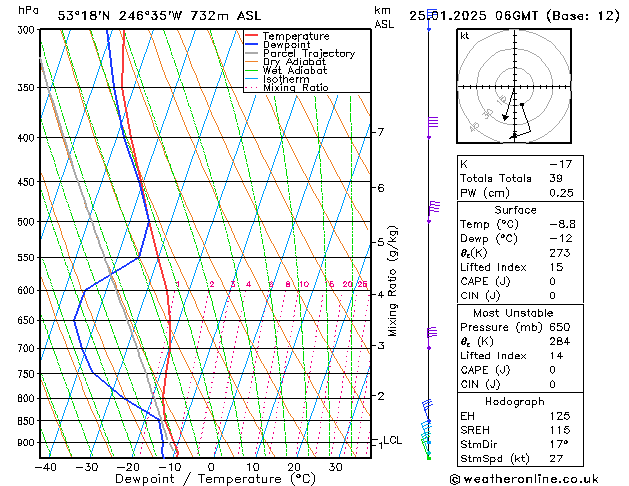Click the wind barb near 850 hPa
The height and width of the screenshot is (486, 629).
(x=427, y=411)
